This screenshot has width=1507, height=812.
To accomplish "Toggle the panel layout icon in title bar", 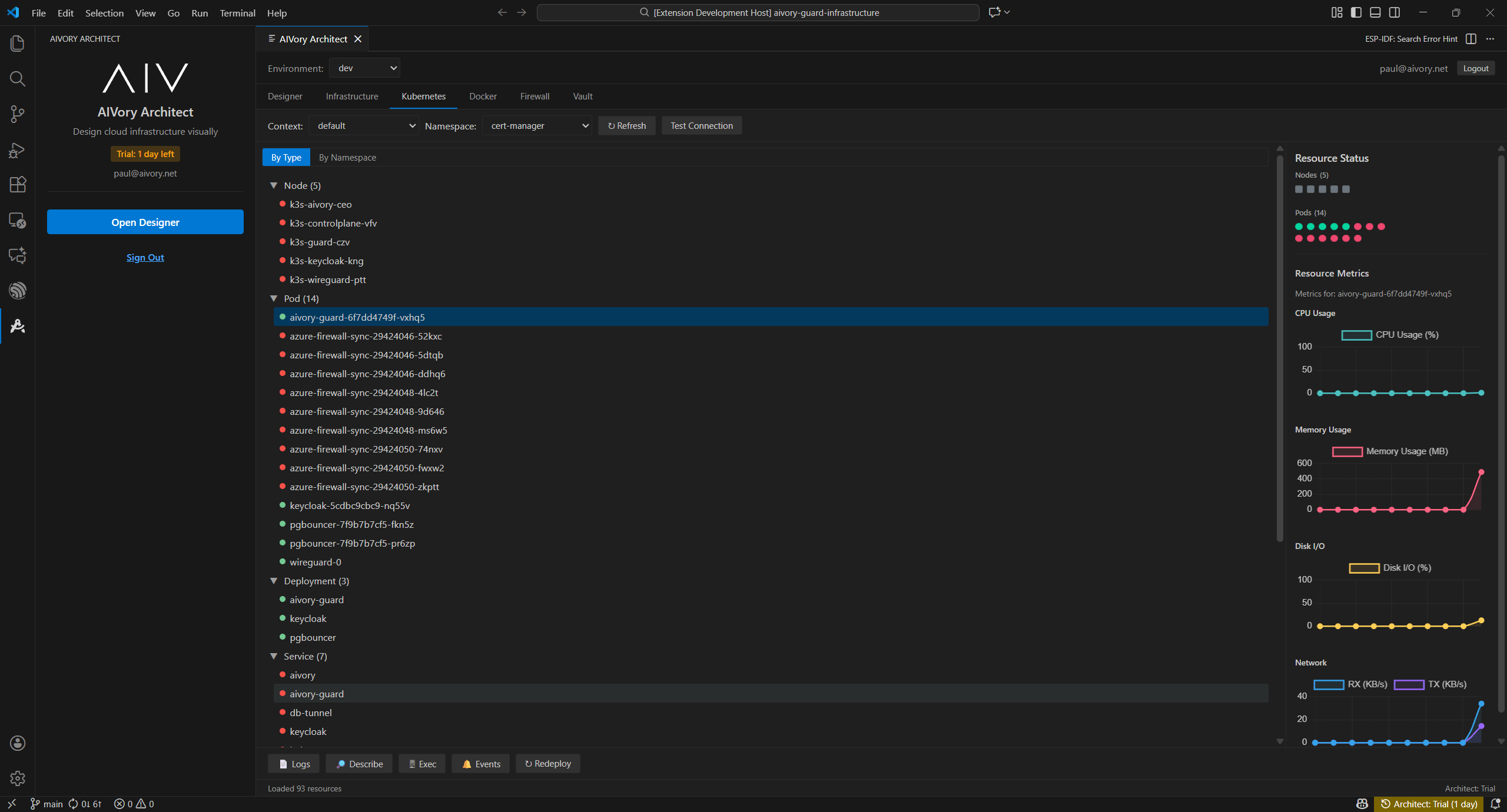I will (1375, 12).
